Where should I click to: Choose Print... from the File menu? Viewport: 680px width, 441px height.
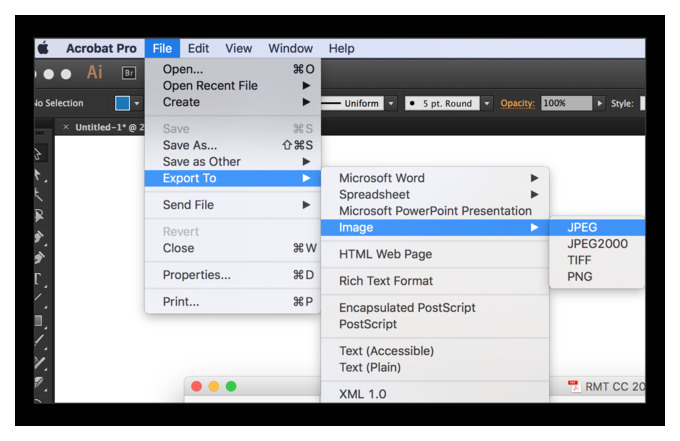[233, 302]
